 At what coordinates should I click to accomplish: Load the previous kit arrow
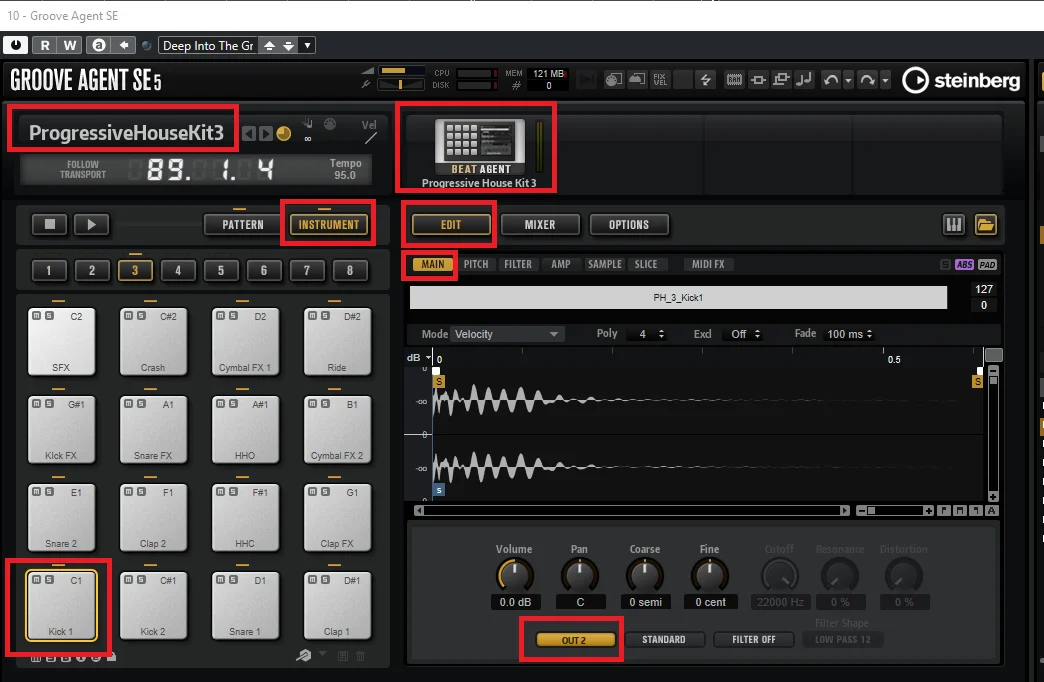click(x=248, y=134)
